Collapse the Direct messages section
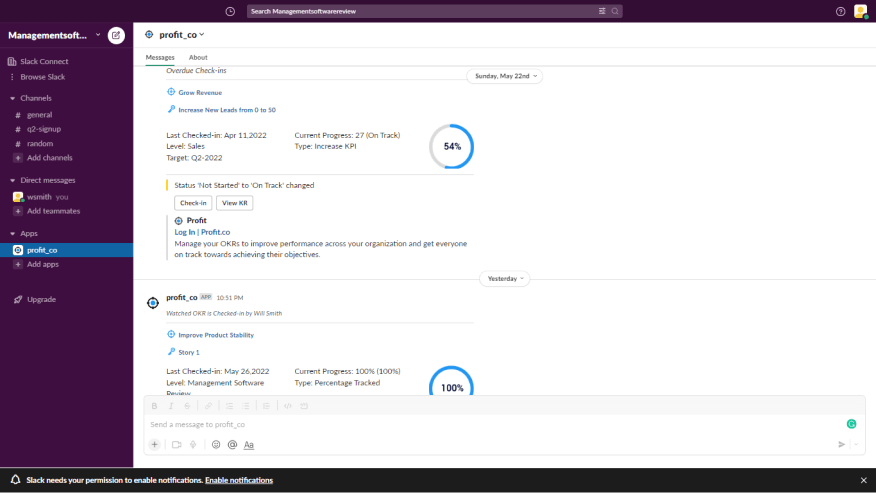This screenshot has height=493, width=876. pos(13,181)
